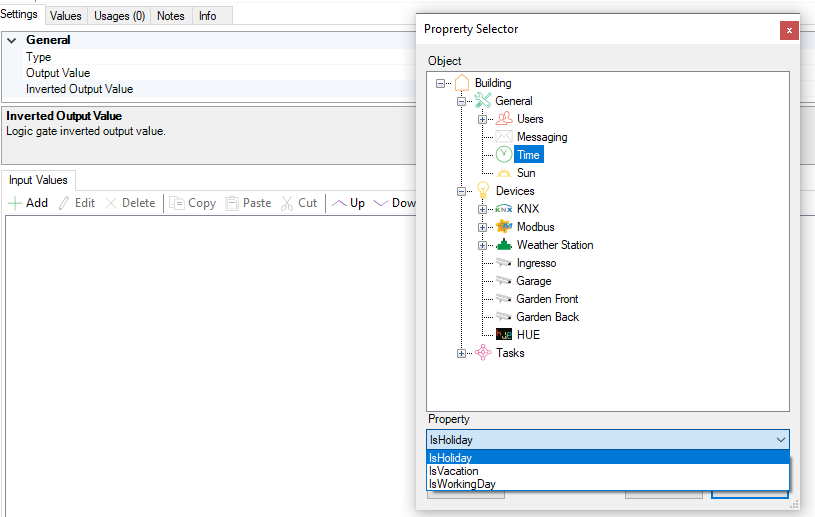Switch to the Values tab
Screen dimensions: 815x517
coord(66,16)
